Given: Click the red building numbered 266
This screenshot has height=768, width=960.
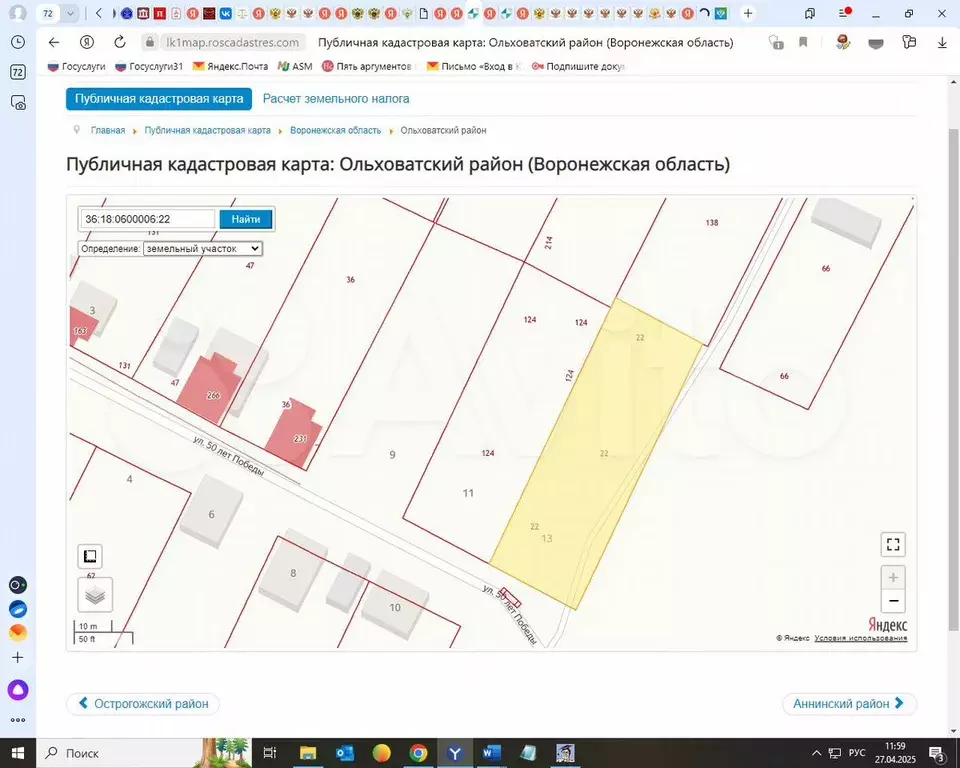Looking at the screenshot, I should (208, 390).
